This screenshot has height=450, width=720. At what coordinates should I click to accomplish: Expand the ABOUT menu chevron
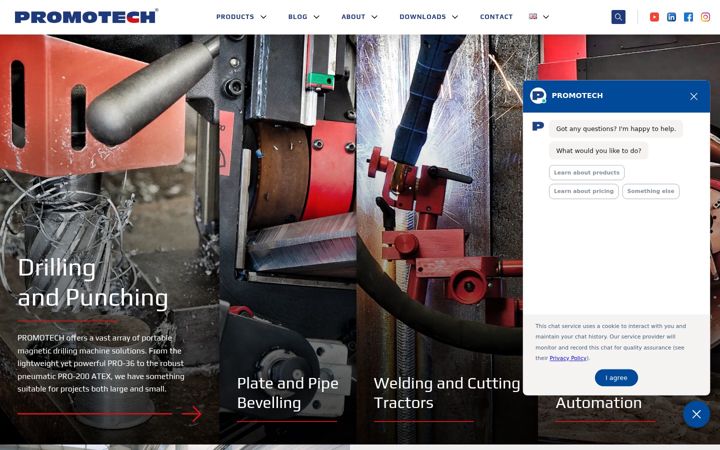point(374,17)
